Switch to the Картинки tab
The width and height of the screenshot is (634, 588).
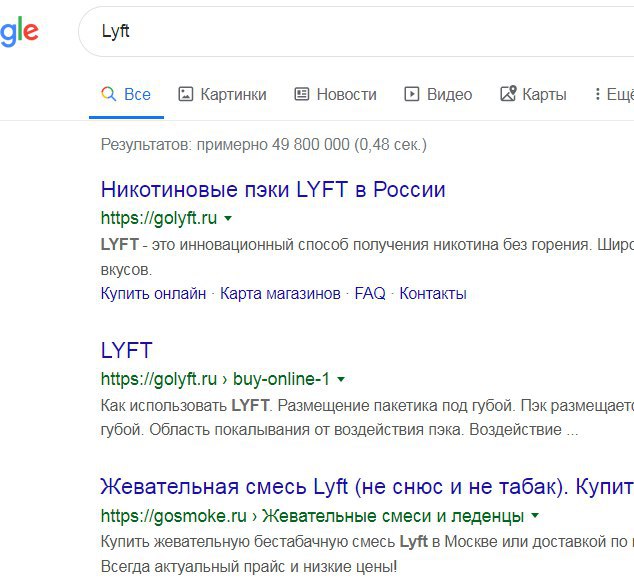(x=222, y=95)
